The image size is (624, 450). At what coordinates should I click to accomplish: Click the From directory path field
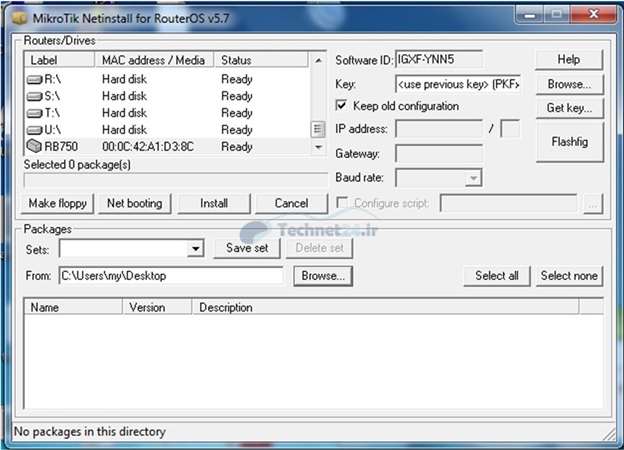tap(171, 276)
